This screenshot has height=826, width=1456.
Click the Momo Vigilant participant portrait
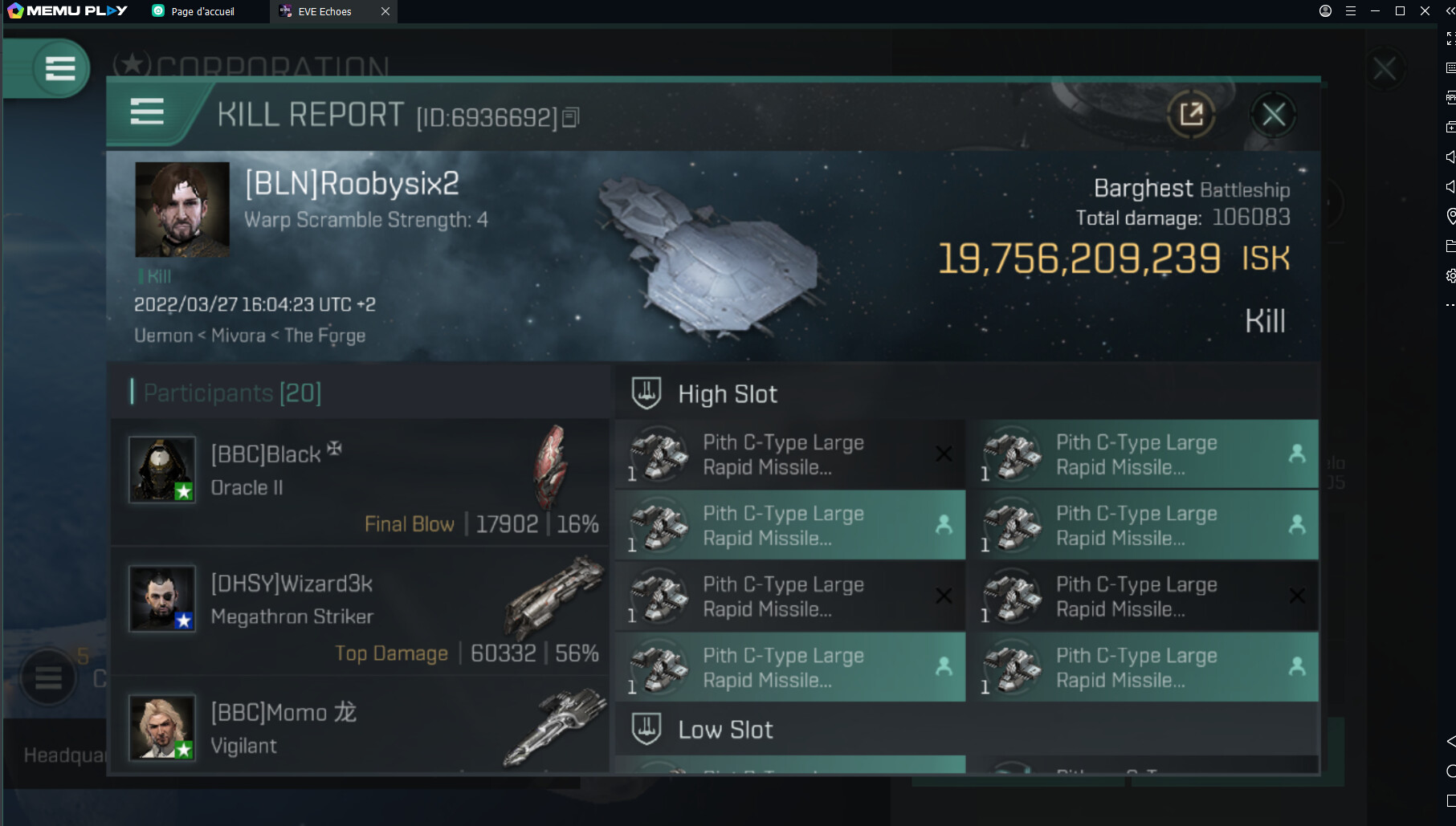(162, 727)
